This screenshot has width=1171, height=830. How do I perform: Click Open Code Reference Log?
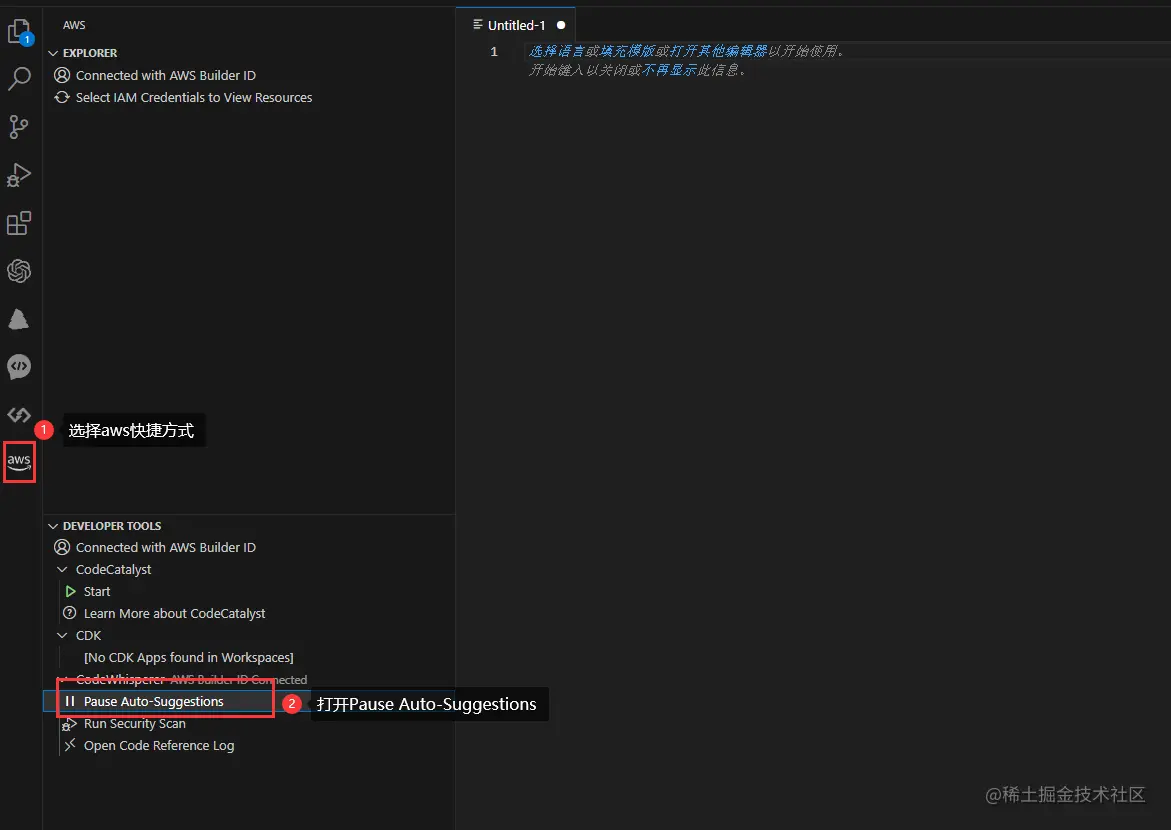click(x=159, y=746)
